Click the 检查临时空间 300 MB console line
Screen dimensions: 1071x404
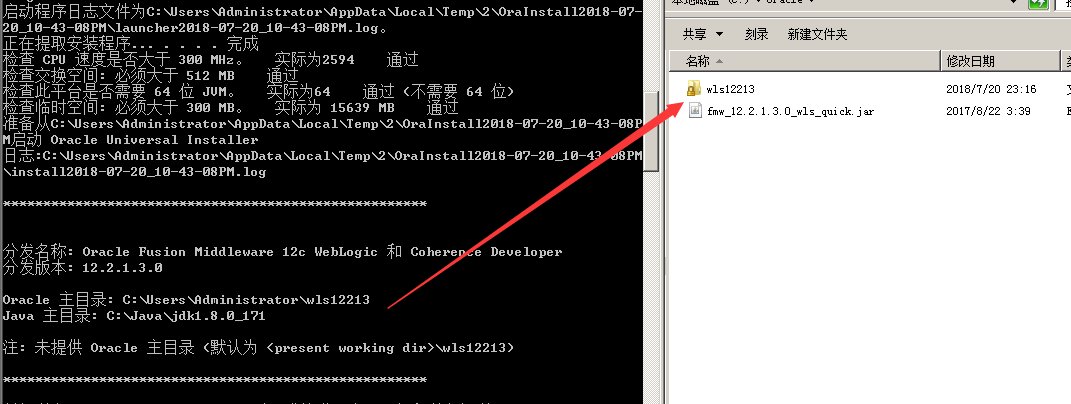click(x=230, y=107)
